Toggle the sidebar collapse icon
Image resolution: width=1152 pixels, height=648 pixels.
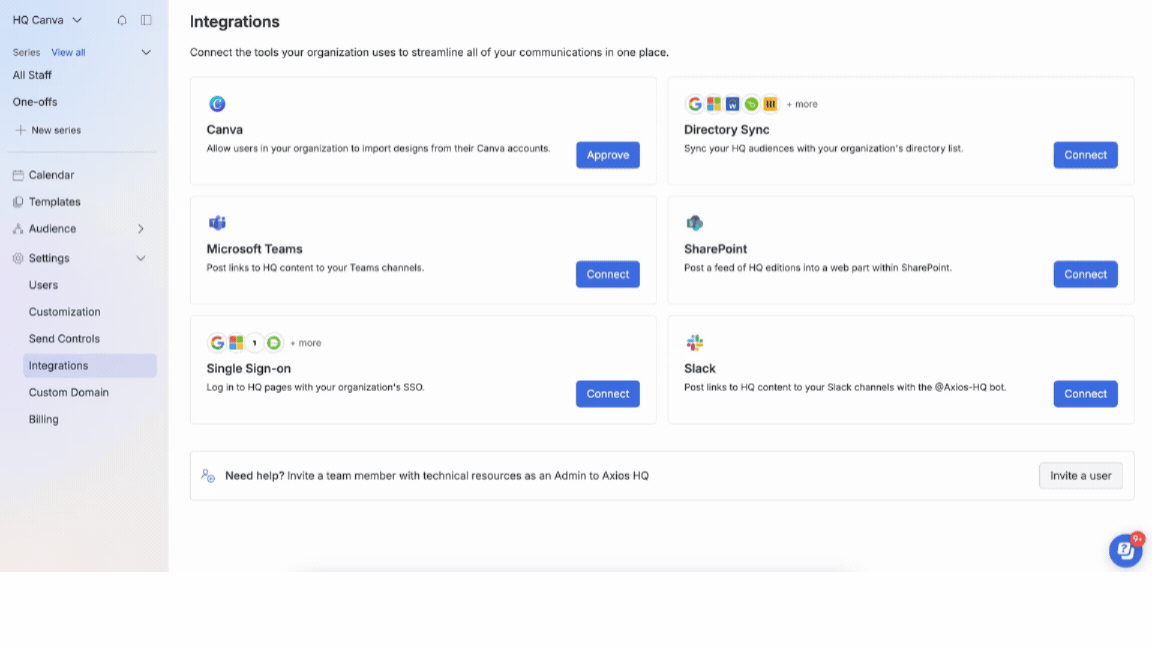(x=146, y=20)
